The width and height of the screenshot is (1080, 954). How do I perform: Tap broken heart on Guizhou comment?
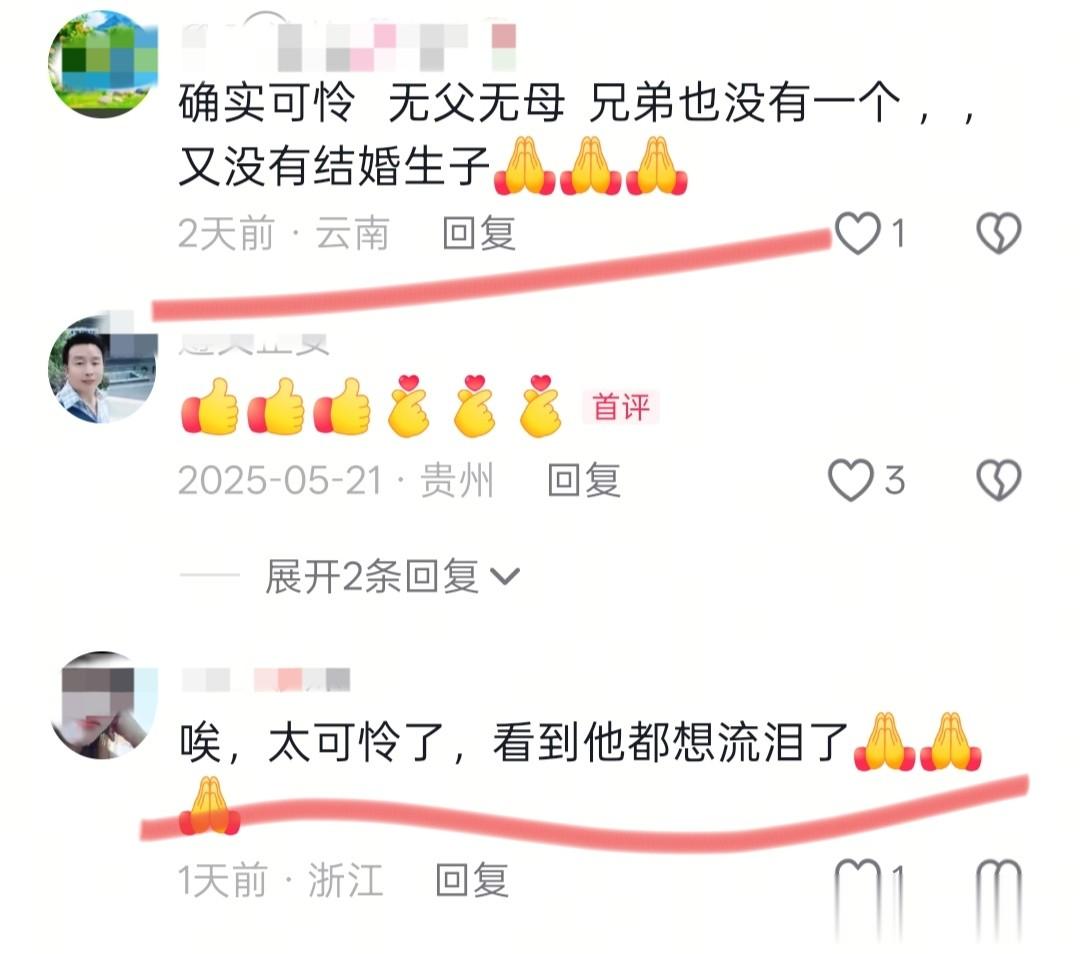click(x=999, y=479)
